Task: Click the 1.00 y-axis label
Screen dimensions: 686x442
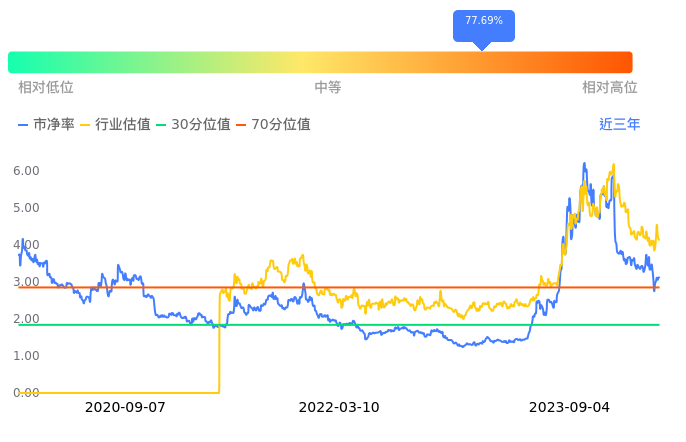Action: (x=26, y=356)
